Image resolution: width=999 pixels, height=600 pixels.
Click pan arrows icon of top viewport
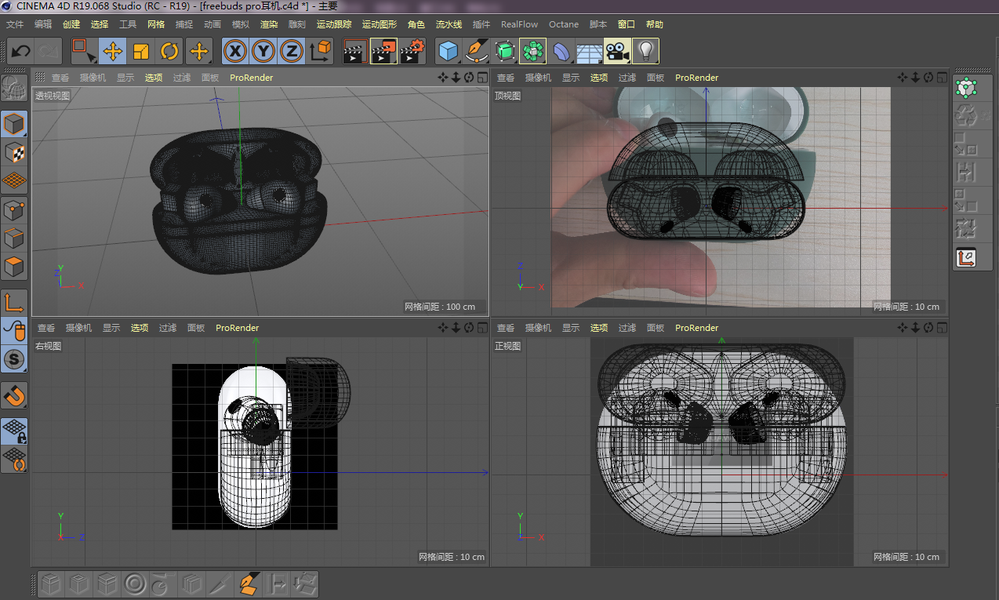click(x=902, y=78)
